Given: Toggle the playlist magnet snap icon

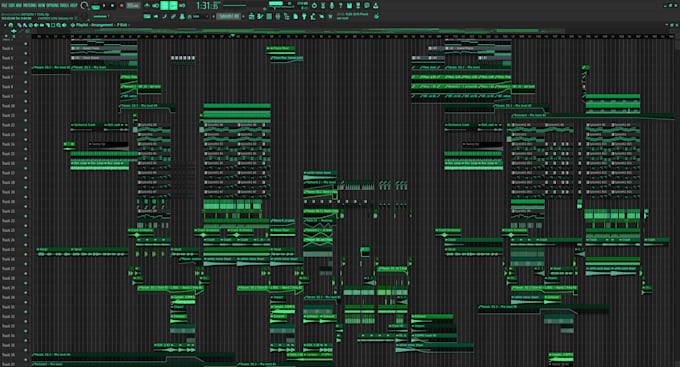Looking at the screenshot, I should 10,25.
